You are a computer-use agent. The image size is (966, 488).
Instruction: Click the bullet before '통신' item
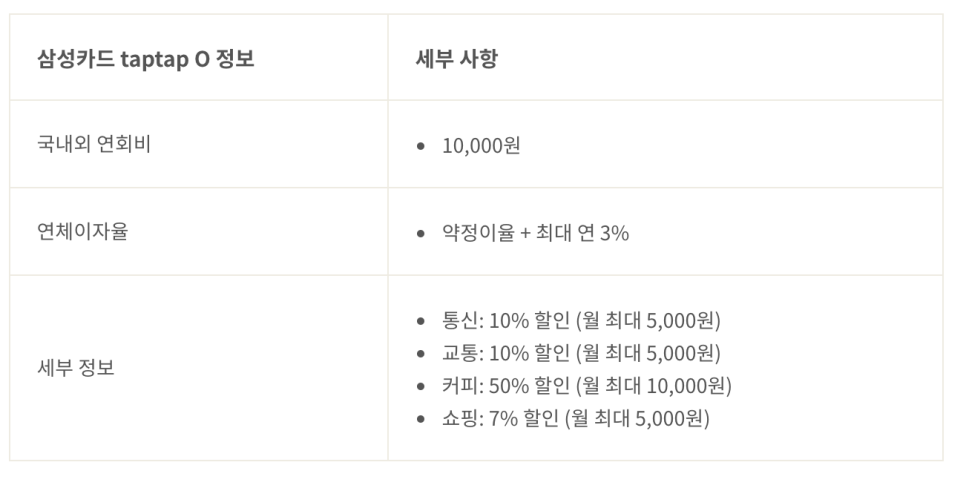click(421, 321)
